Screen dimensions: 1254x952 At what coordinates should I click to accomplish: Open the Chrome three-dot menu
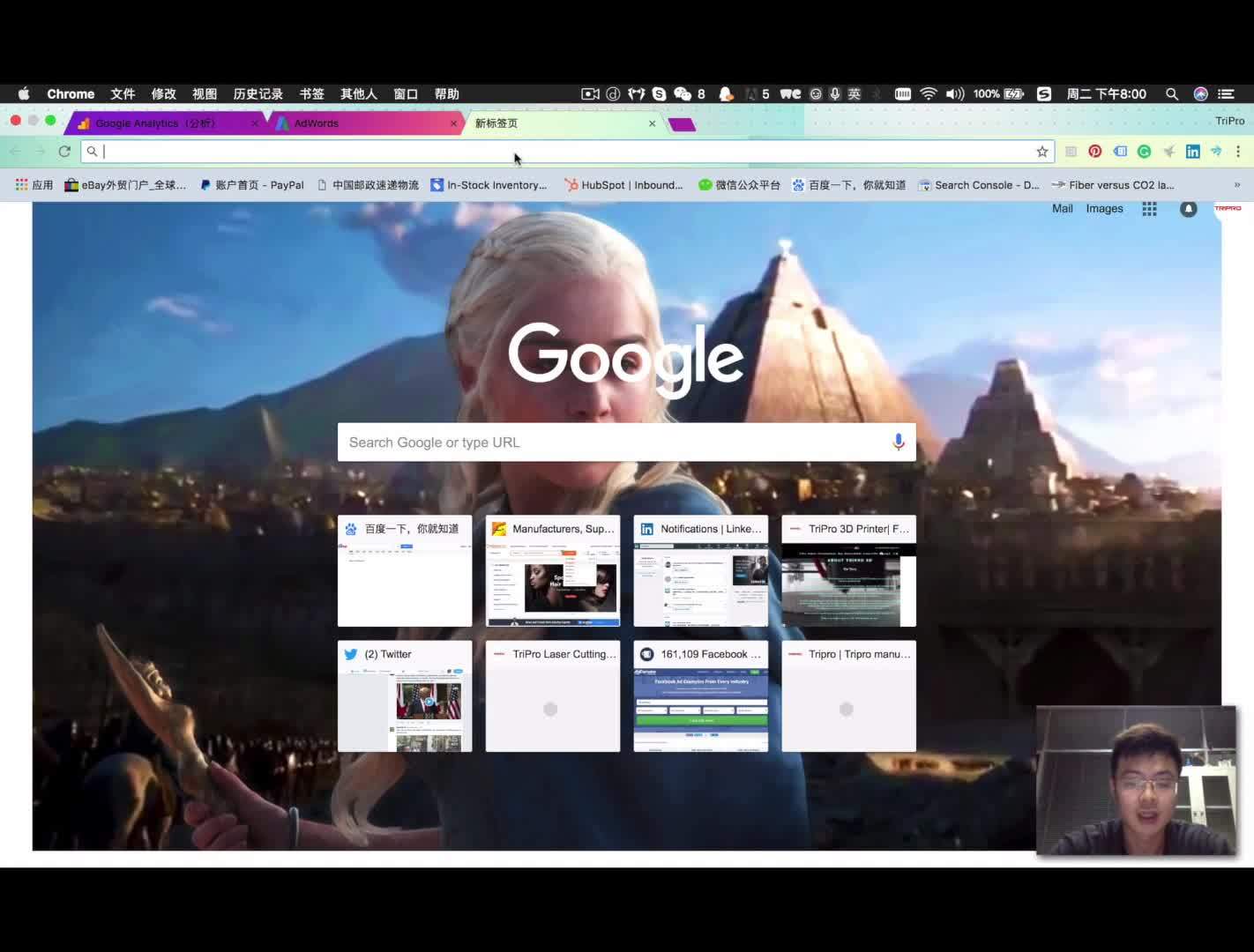[1238, 152]
